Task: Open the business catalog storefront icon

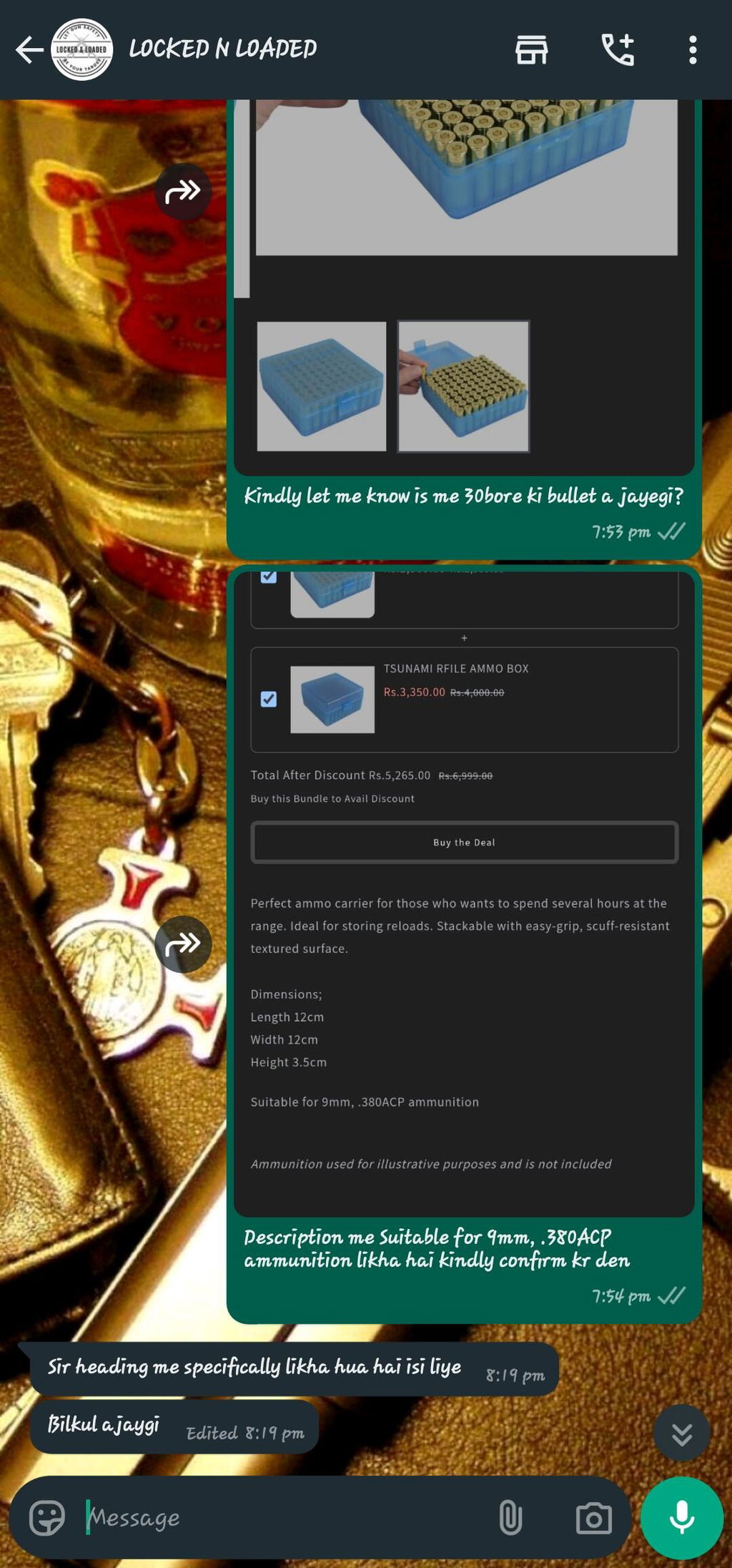Action: pos(531,50)
